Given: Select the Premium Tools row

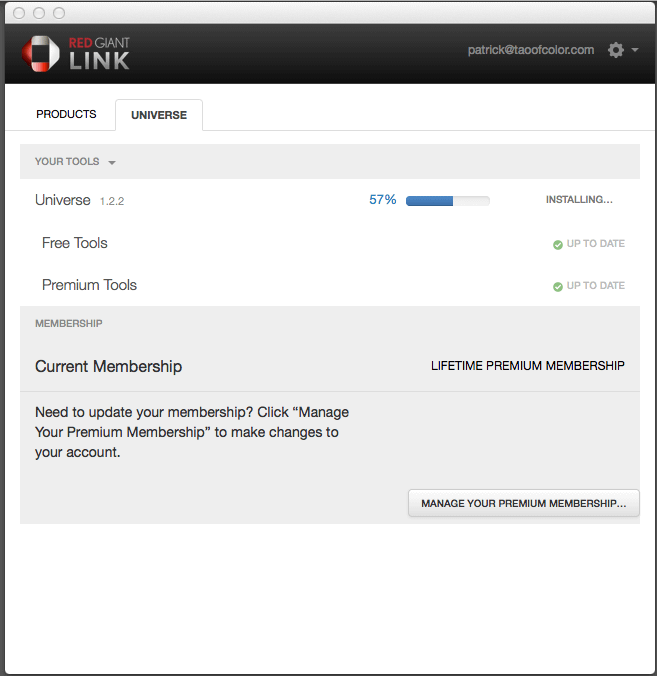Looking at the screenshot, I should pos(330,285).
